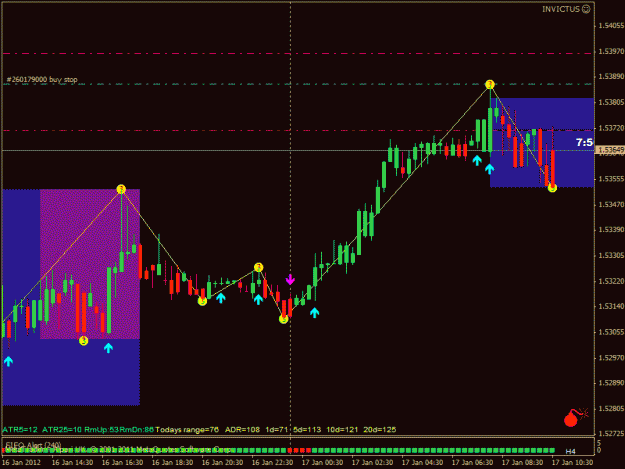Click the 10d=121 range value

pyautogui.click(x=342, y=430)
